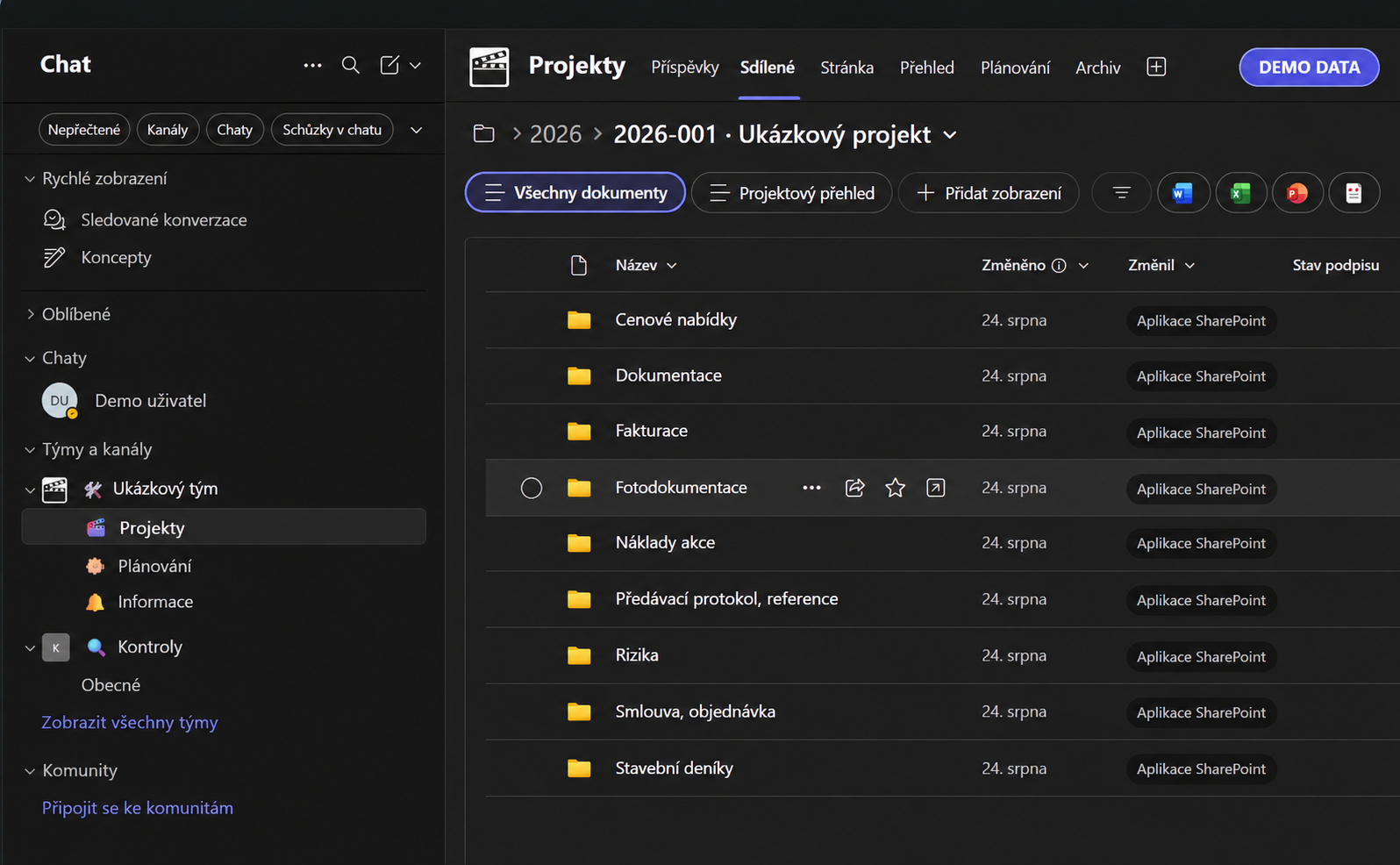Open the Plánování tab in header
The width and height of the screenshot is (1400, 865).
1015,68
